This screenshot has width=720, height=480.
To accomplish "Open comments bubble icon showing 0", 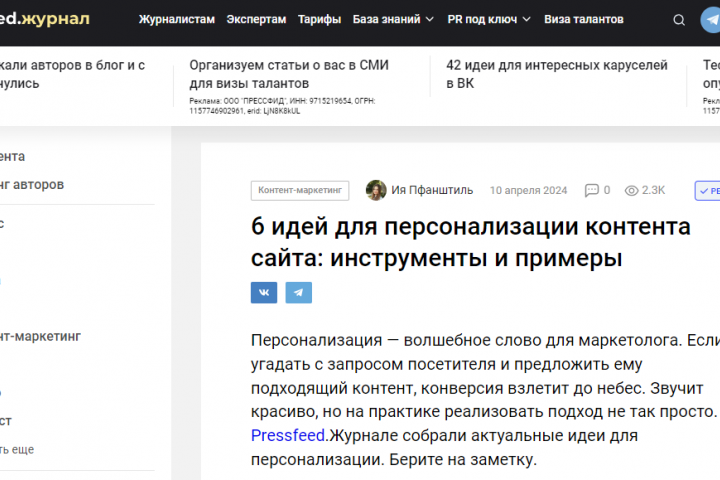I will 591,190.
